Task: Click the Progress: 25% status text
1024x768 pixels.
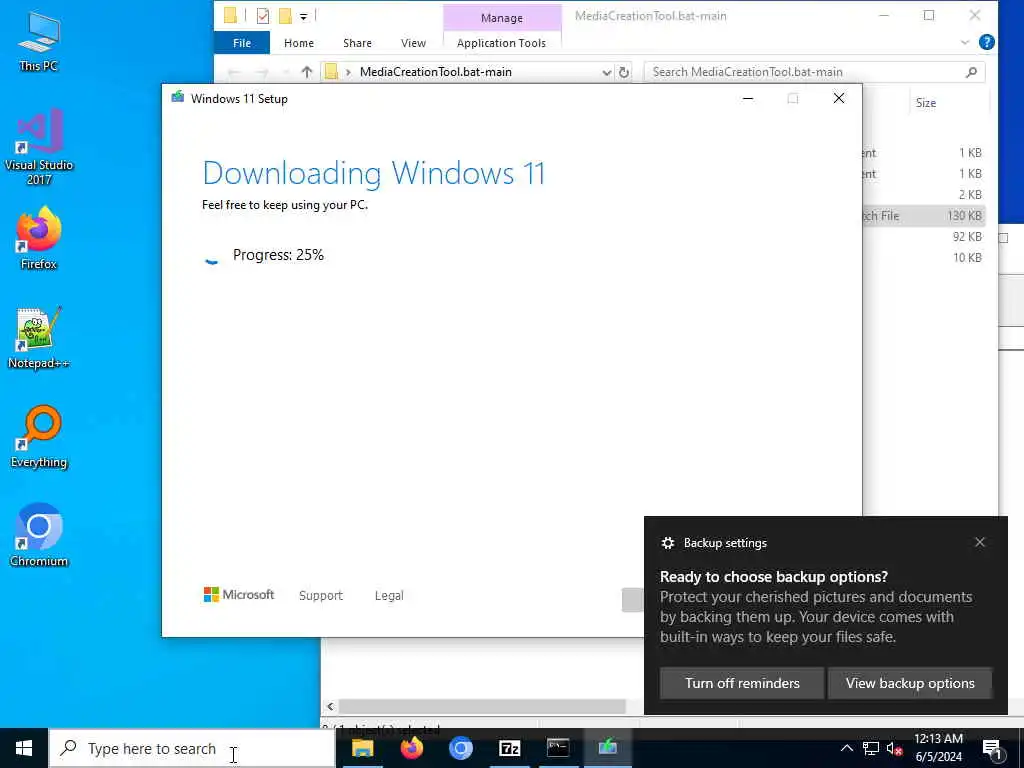Action: pos(278,255)
